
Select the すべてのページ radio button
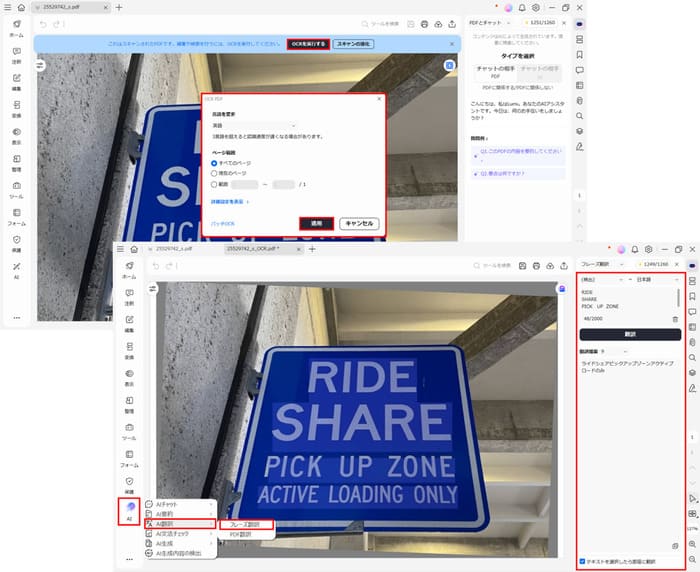(214, 162)
